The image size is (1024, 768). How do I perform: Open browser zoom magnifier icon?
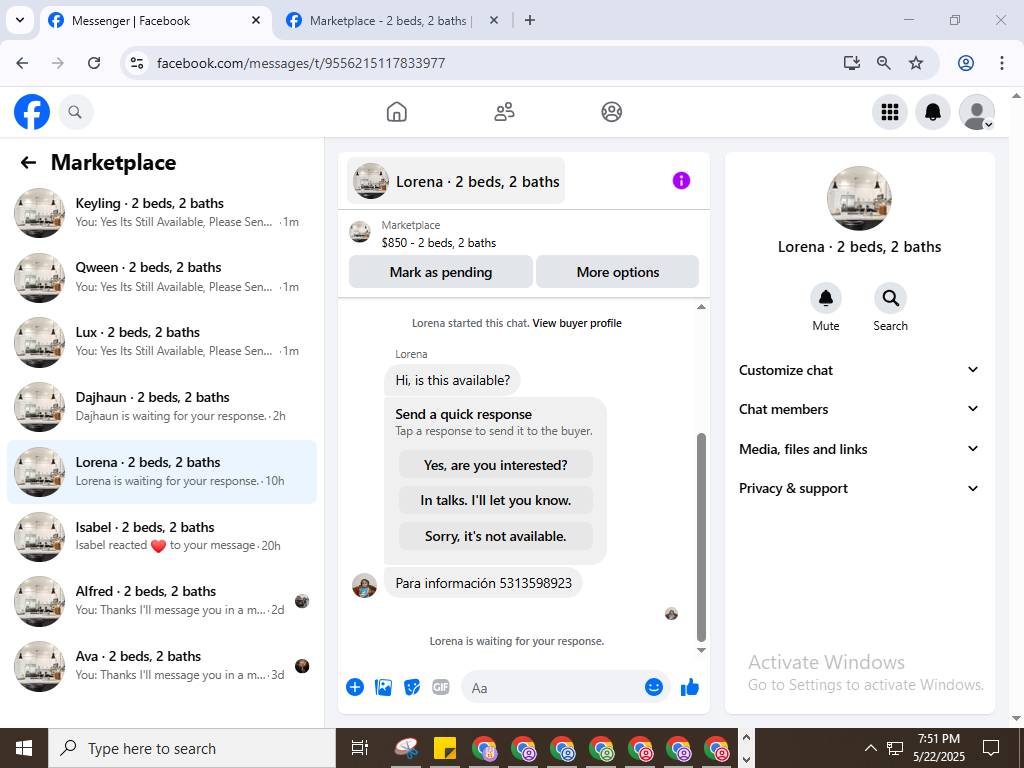point(884,63)
